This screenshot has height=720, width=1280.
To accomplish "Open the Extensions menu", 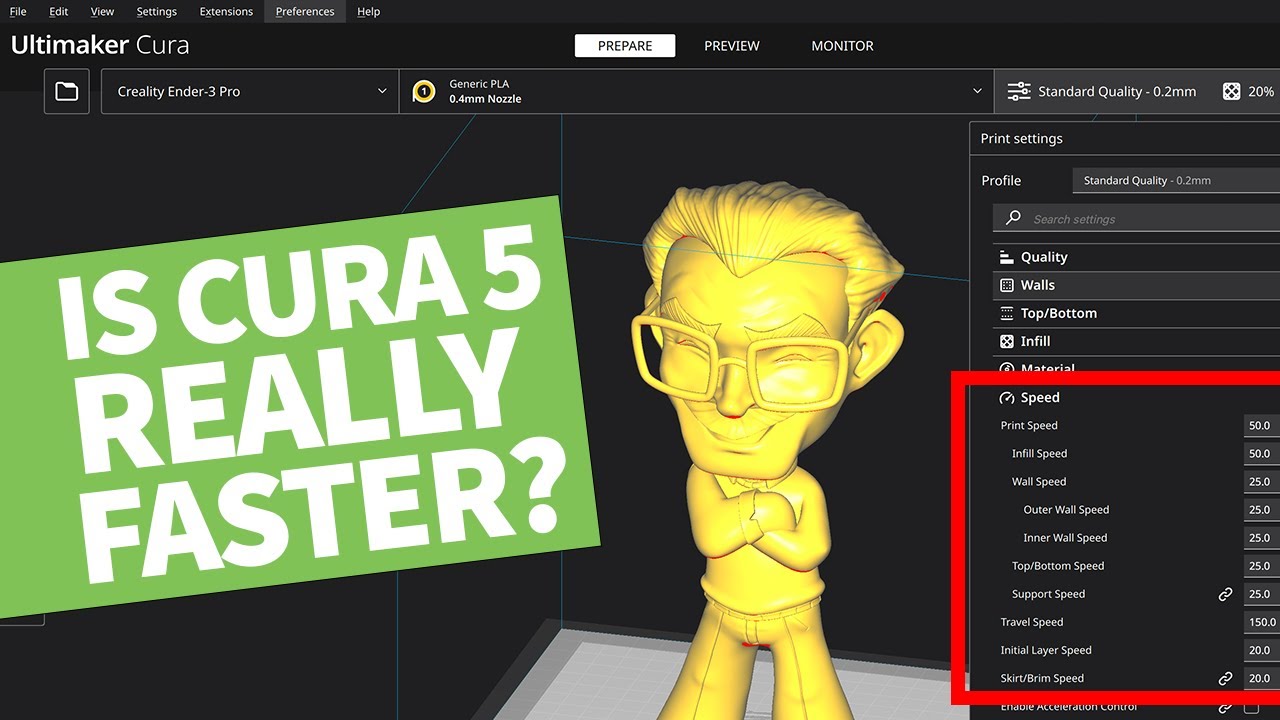I will tap(226, 11).
